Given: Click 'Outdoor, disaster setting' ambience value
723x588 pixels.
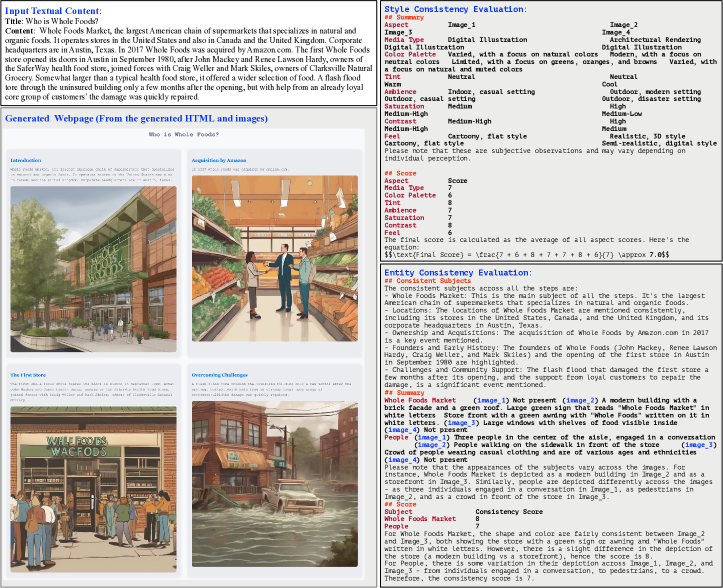Looking at the screenshot, I should tap(651, 99).
